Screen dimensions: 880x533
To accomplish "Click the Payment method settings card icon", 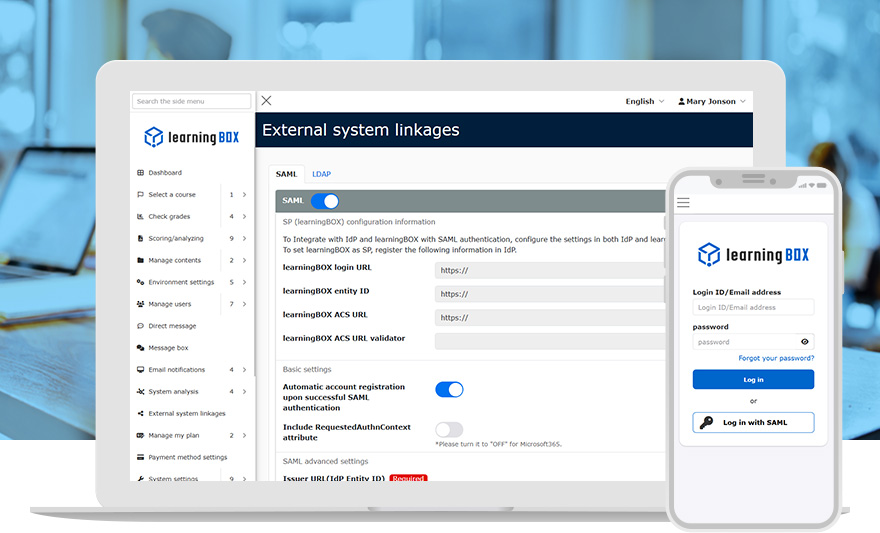I will tap(140, 458).
